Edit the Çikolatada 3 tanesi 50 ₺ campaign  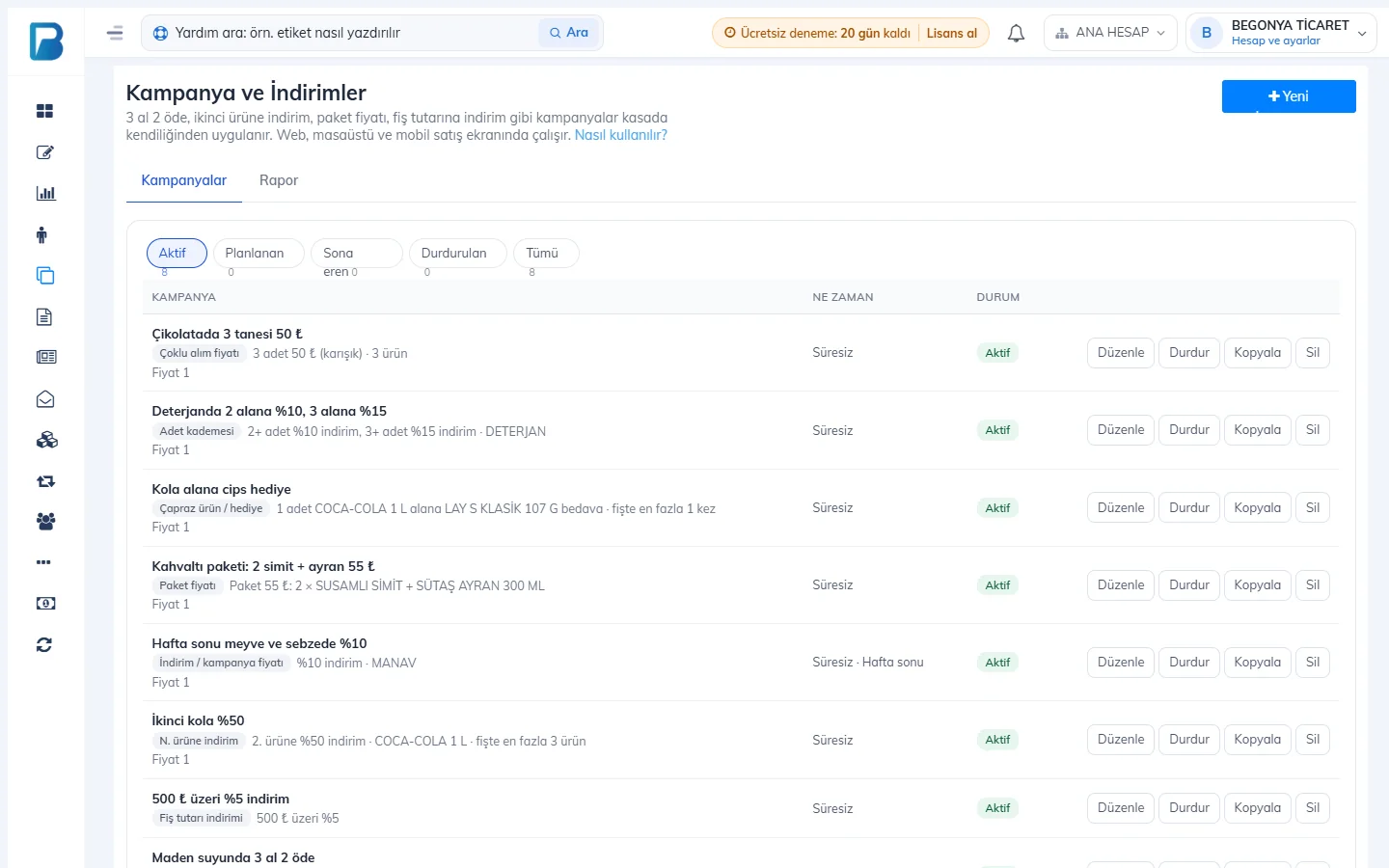click(1121, 353)
